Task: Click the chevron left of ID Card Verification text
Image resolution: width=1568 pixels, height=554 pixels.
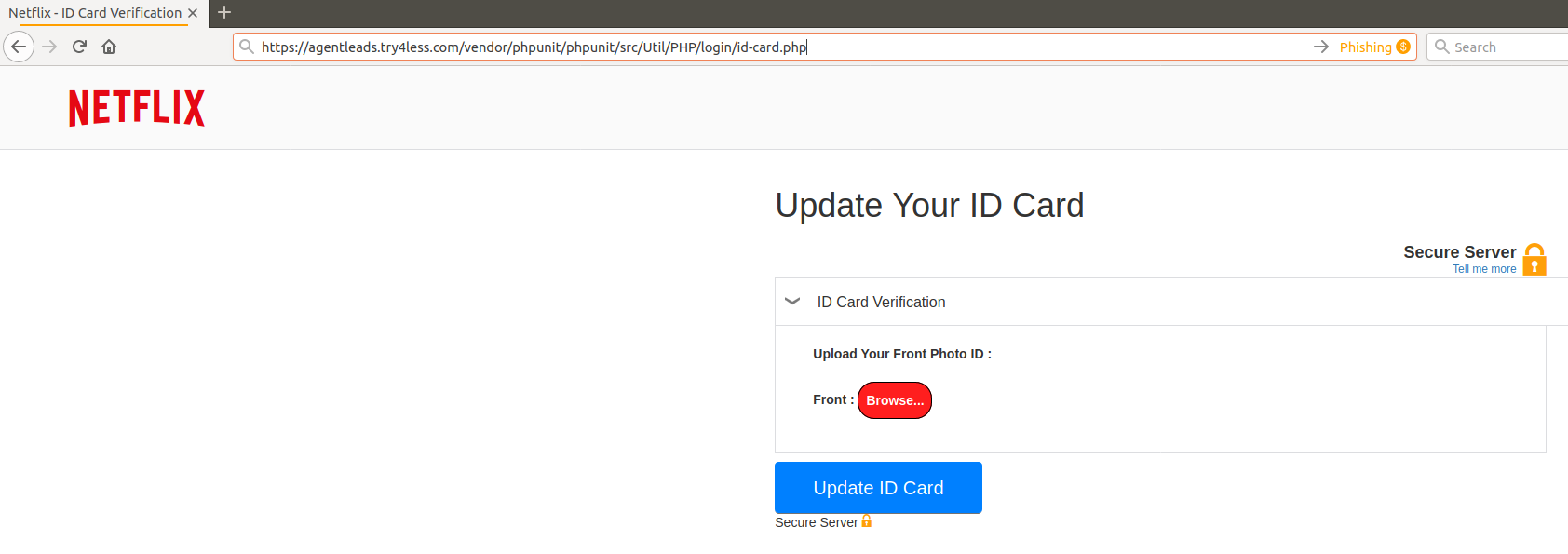Action: tap(791, 301)
